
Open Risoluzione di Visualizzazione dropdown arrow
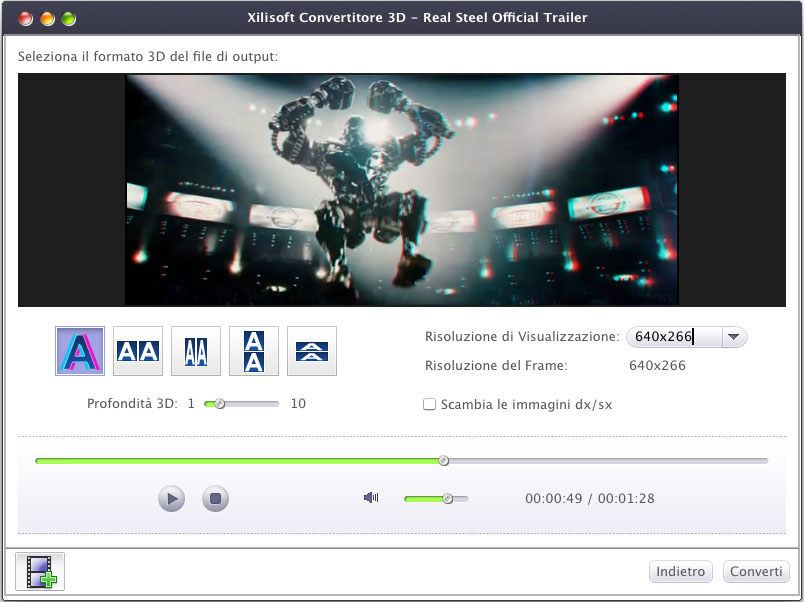pyautogui.click(x=734, y=337)
